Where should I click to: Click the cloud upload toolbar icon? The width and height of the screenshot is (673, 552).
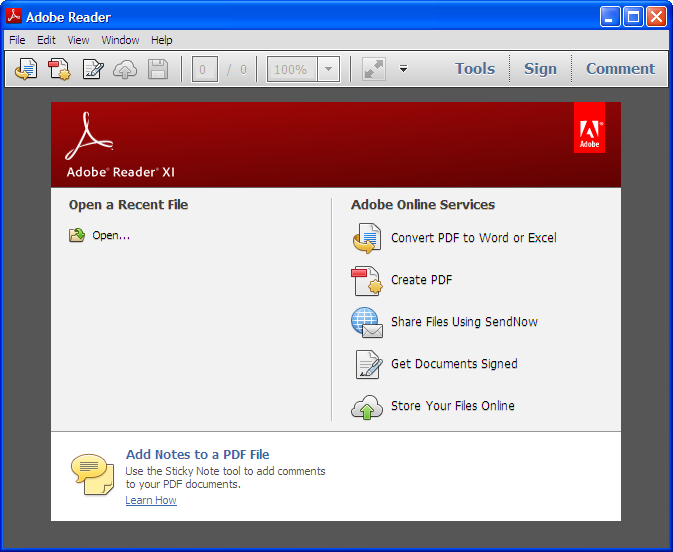pyautogui.click(x=125, y=69)
